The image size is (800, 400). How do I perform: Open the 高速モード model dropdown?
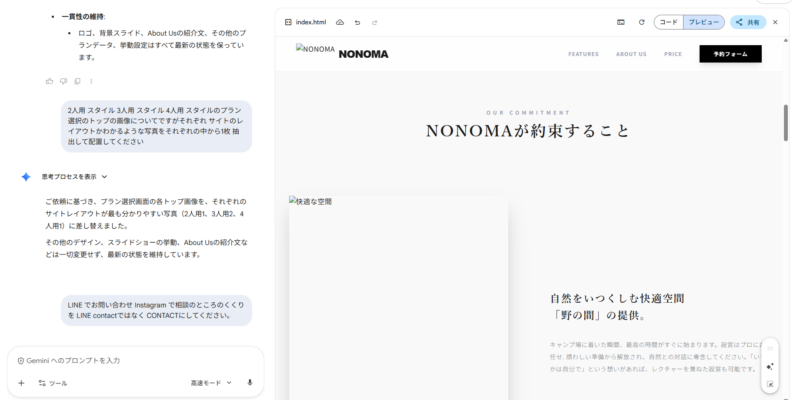[211, 382]
